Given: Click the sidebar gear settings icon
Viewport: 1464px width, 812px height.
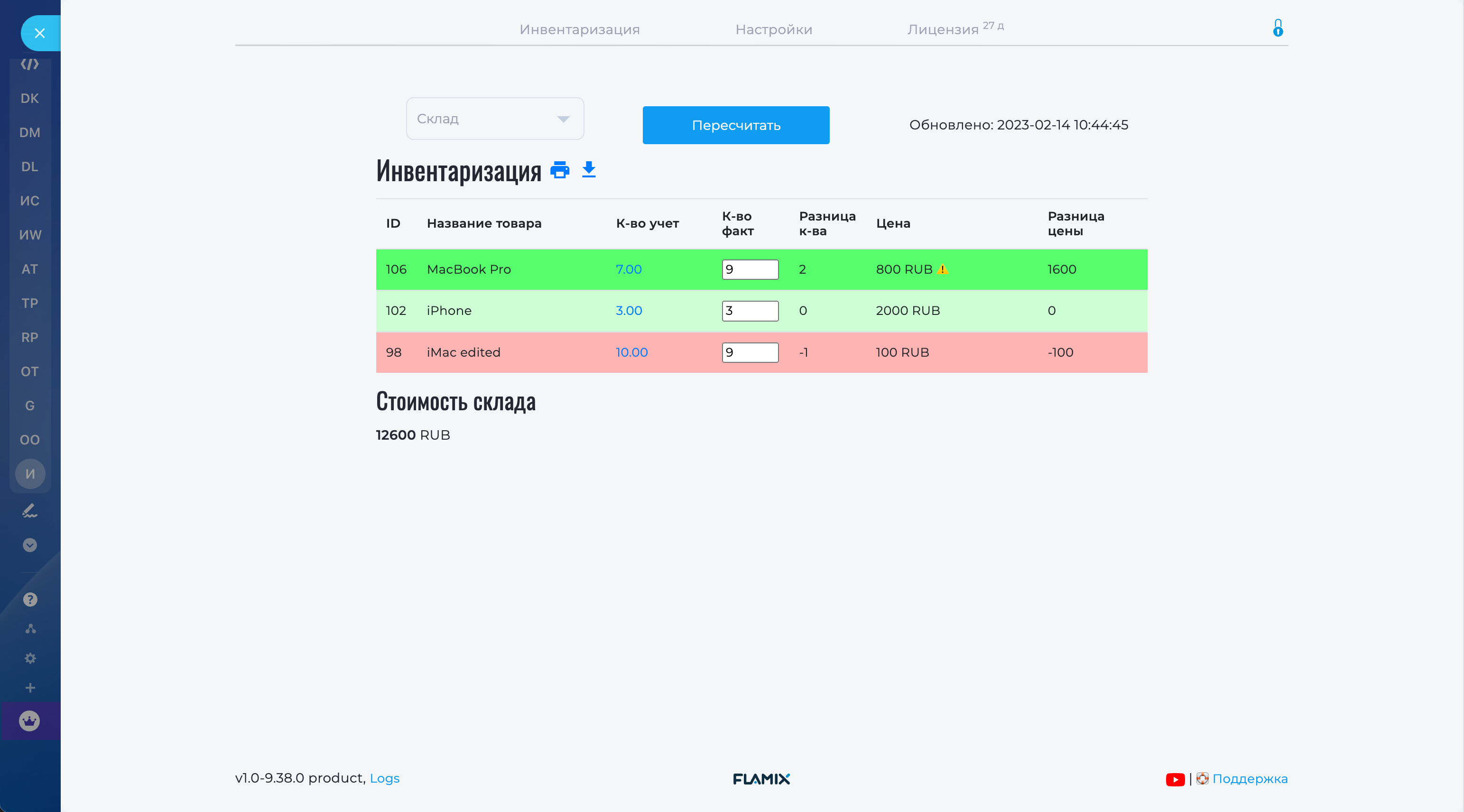Looking at the screenshot, I should pos(30,658).
